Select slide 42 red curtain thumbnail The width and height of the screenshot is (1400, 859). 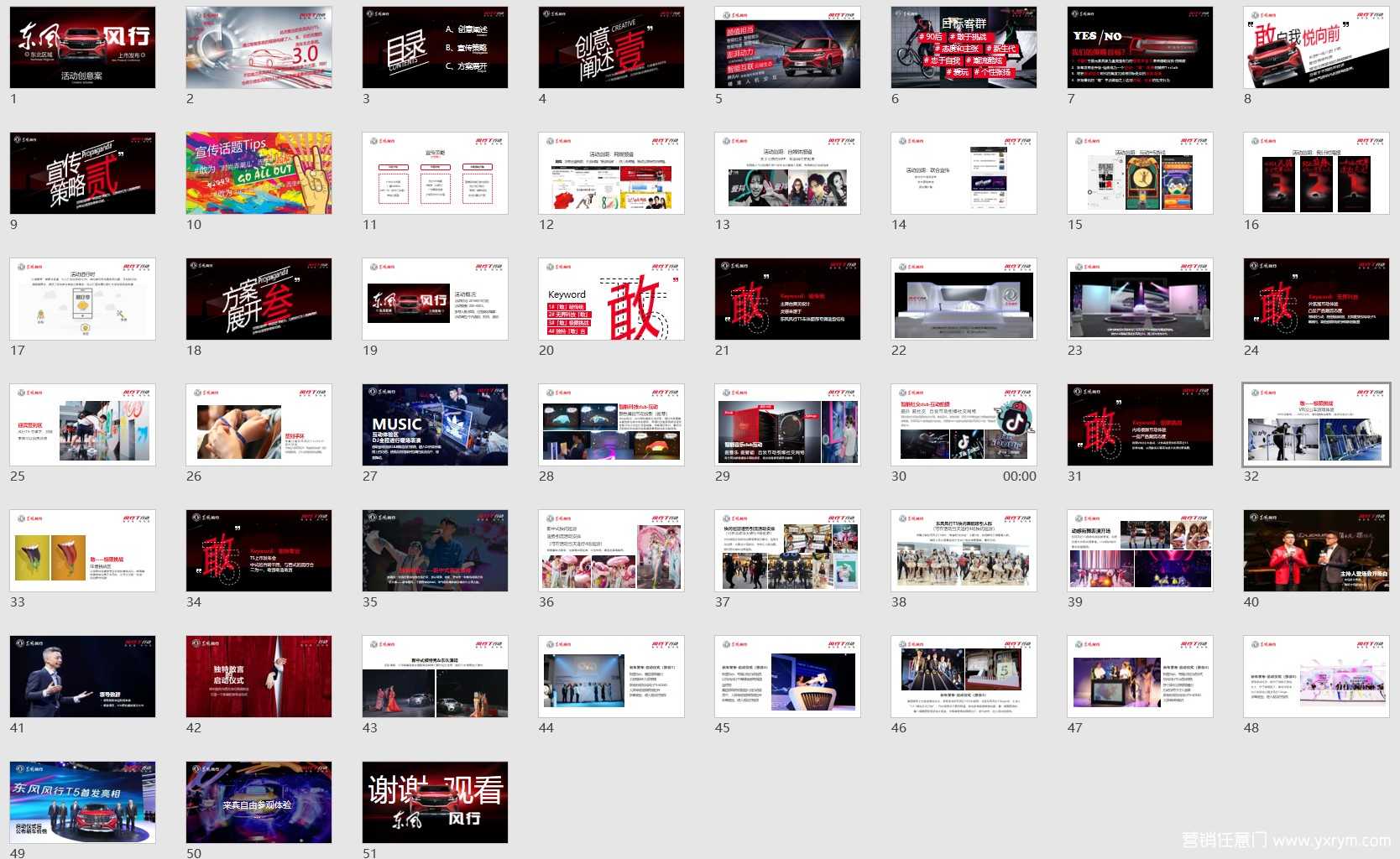(259, 676)
